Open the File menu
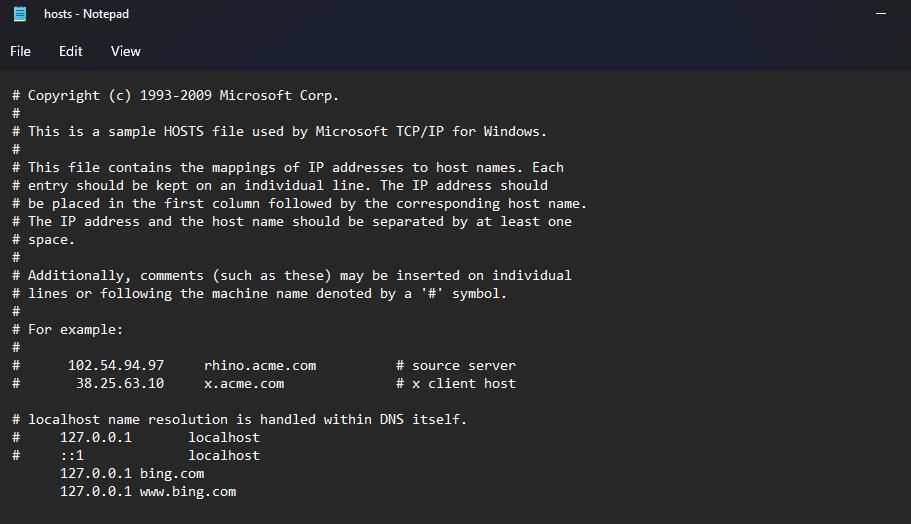911x524 pixels. (x=21, y=51)
